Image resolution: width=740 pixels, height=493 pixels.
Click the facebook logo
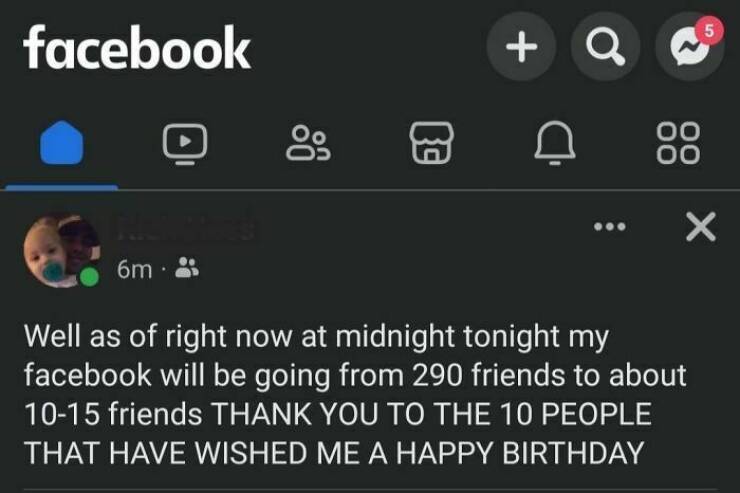(136, 47)
